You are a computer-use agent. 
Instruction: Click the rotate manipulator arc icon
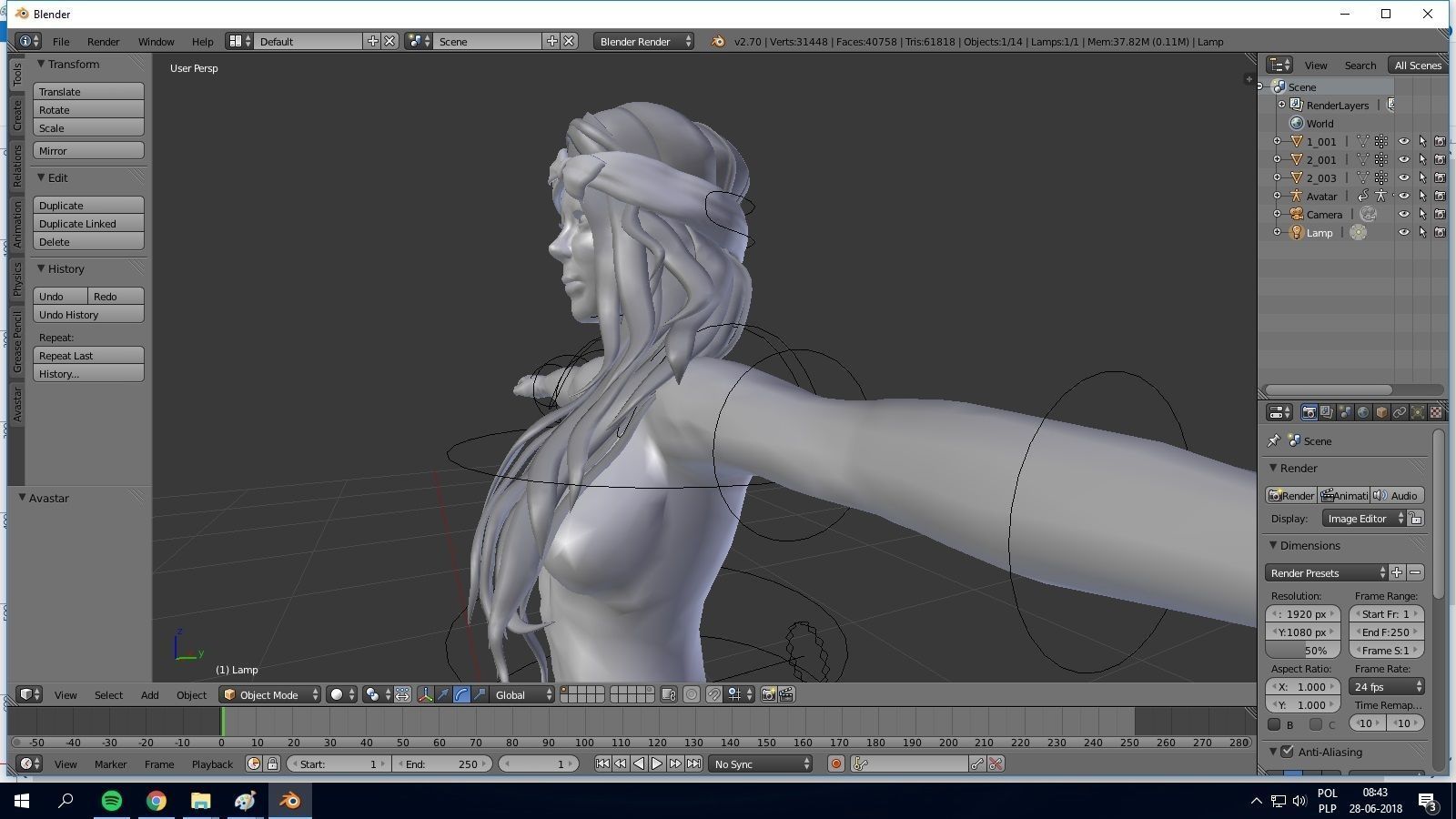pos(461,694)
